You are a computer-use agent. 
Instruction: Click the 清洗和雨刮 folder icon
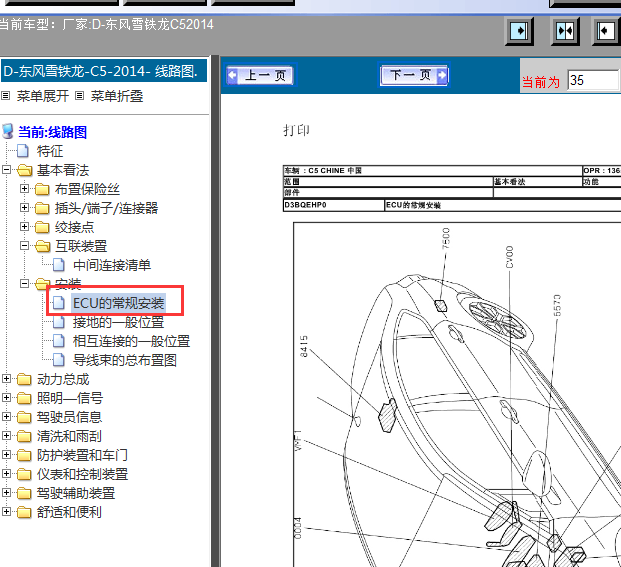24,436
